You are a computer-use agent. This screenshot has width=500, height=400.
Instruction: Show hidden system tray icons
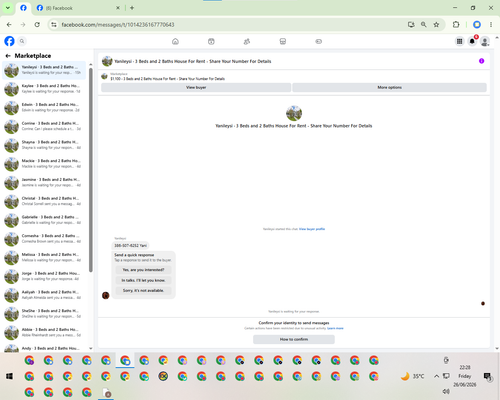[x=436, y=376]
